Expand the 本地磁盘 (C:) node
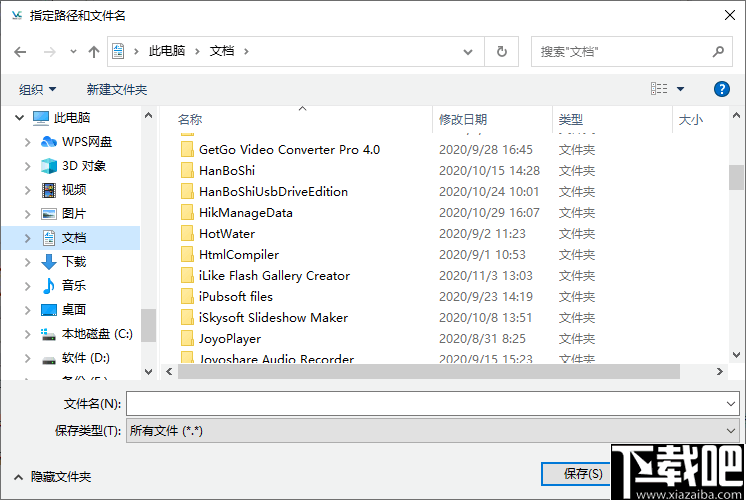This screenshot has height=500, width=746. pos(28,334)
